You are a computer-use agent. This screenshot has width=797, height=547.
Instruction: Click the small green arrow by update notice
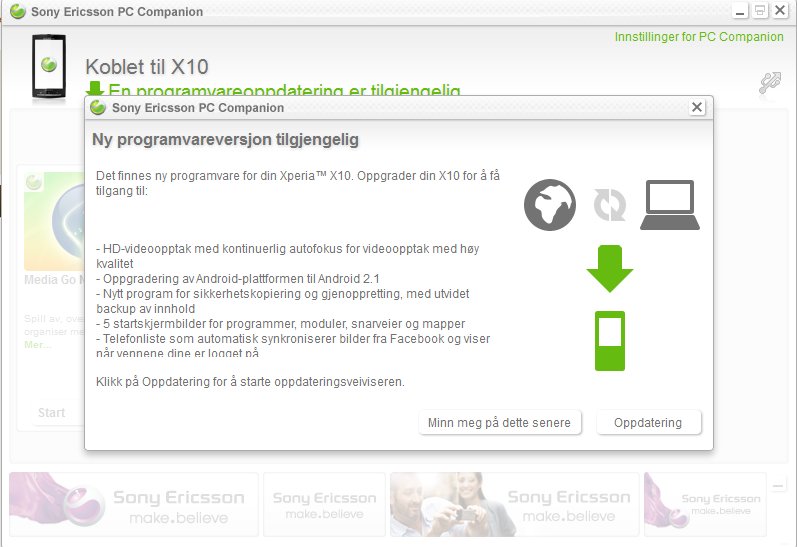(95, 89)
